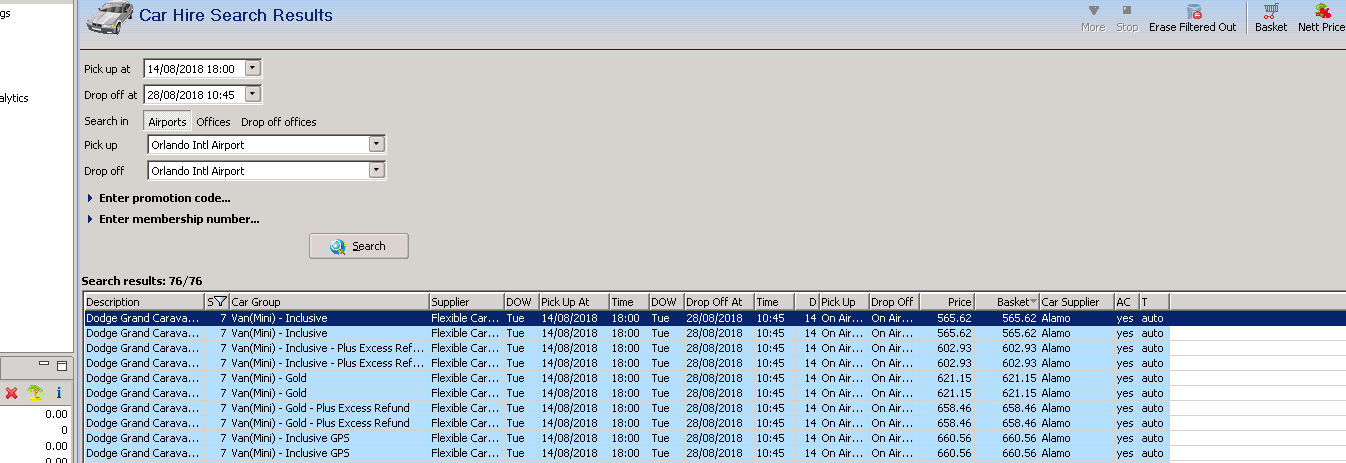Viewport: 1346px width, 463px height.
Task: Sort by Price column header
Action: coord(946,302)
